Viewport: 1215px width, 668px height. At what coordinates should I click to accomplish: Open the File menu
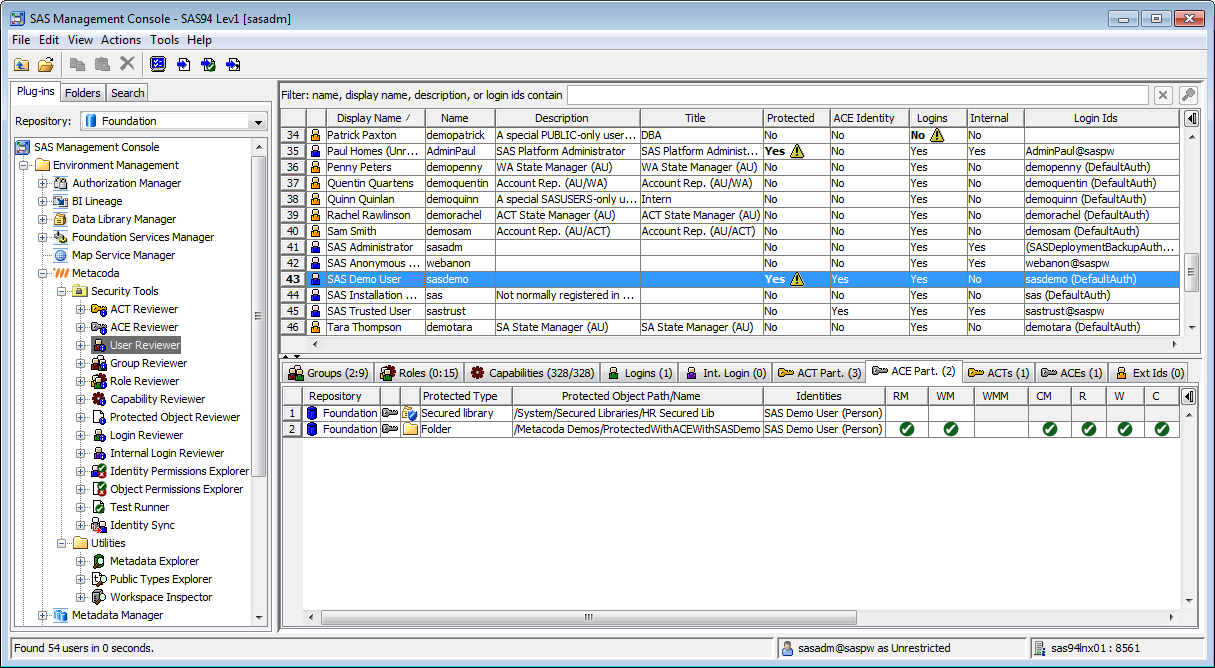tap(21, 40)
